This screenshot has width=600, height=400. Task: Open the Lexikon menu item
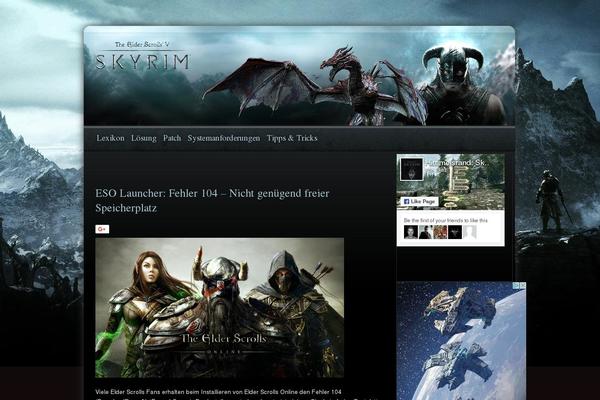tap(110, 138)
